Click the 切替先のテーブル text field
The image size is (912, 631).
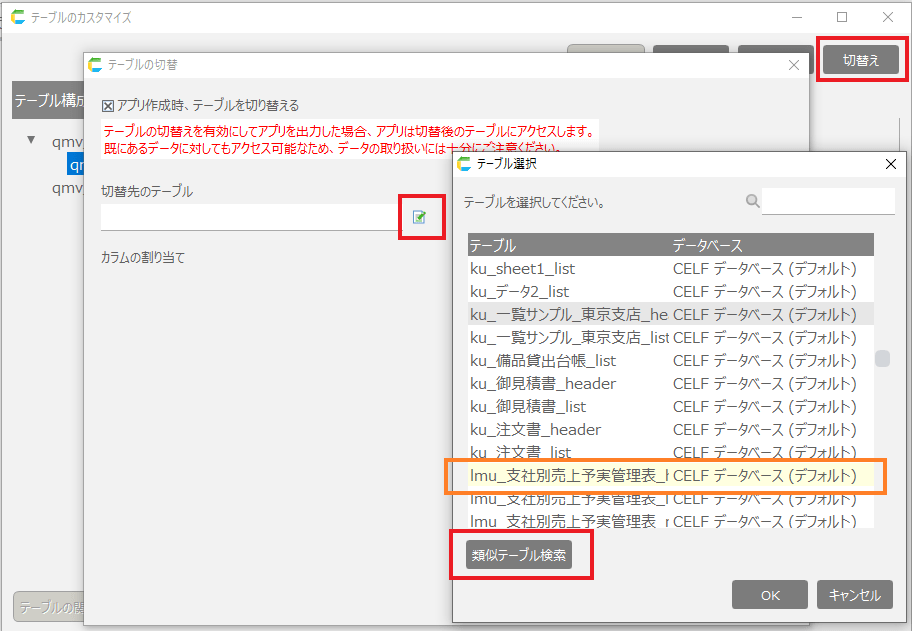coord(250,217)
